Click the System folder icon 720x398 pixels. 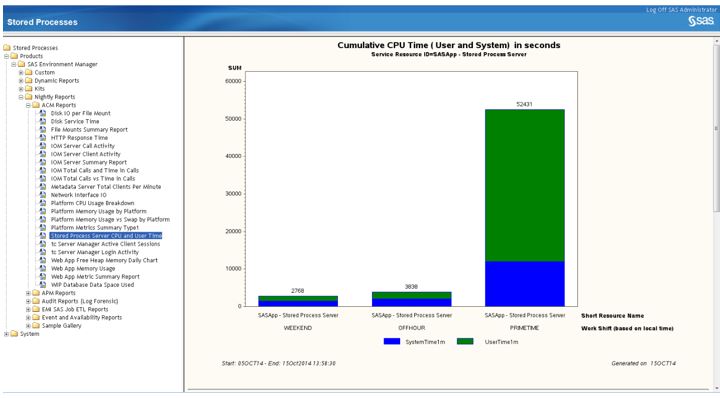(14, 334)
